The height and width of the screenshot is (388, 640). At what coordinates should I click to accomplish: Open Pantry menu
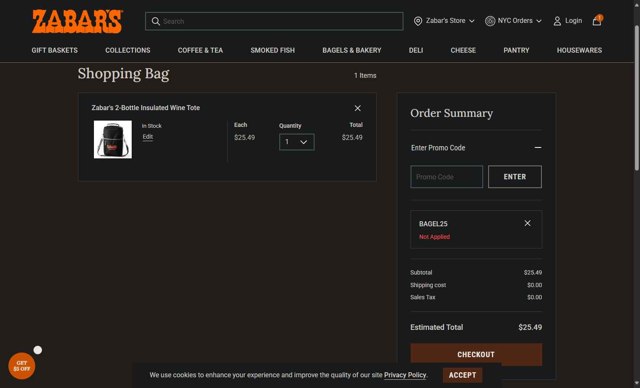pos(516,50)
